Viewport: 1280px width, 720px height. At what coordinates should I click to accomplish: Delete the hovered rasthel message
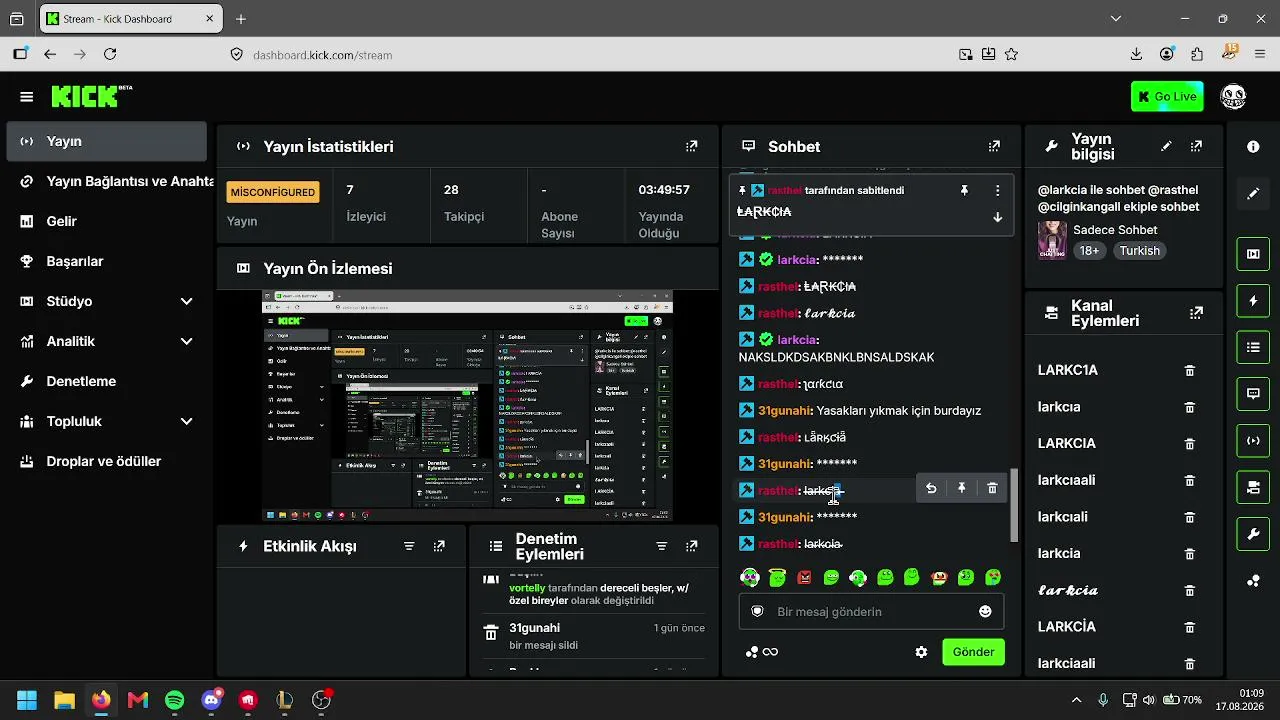tap(992, 488)
